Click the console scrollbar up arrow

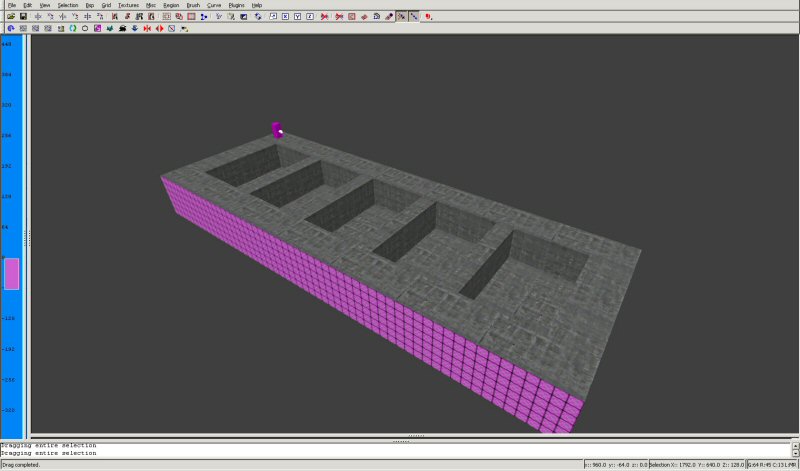tap(794, 444)
